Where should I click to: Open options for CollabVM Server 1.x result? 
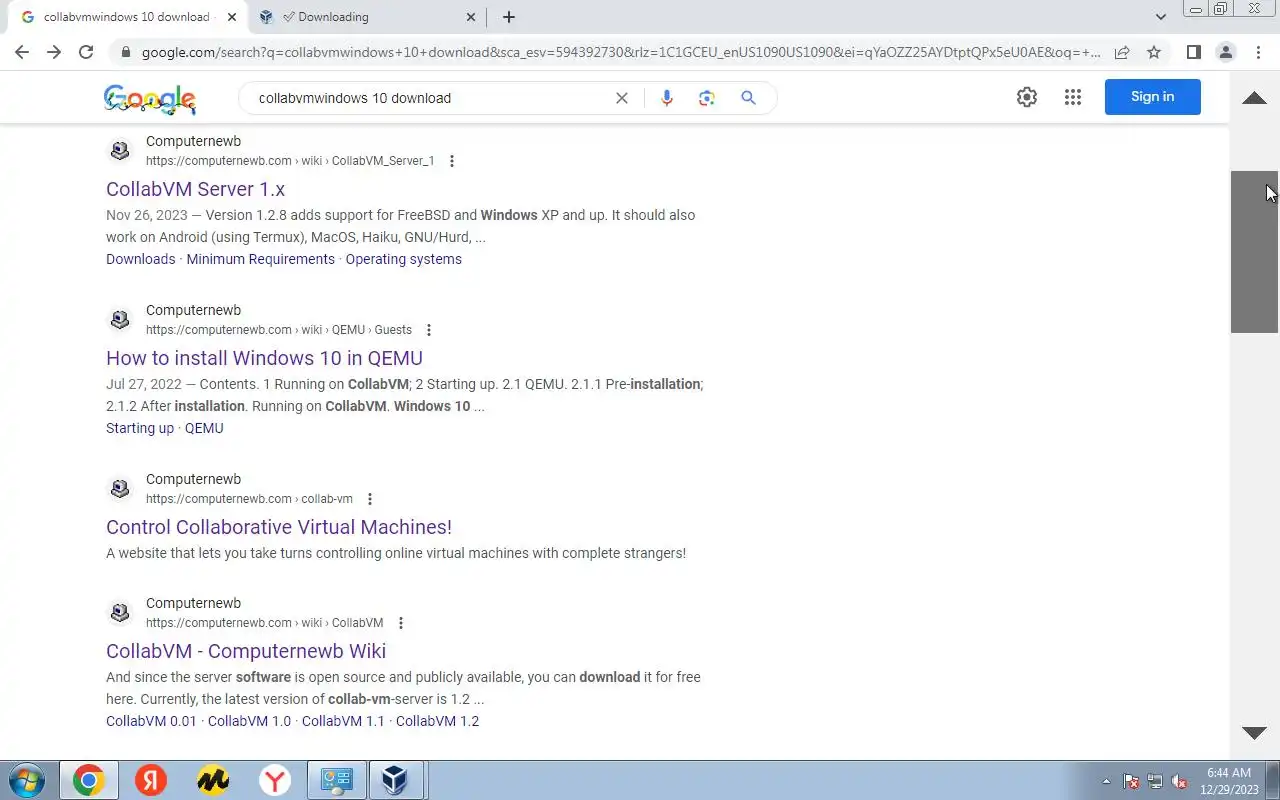click(x=452, y=161)
